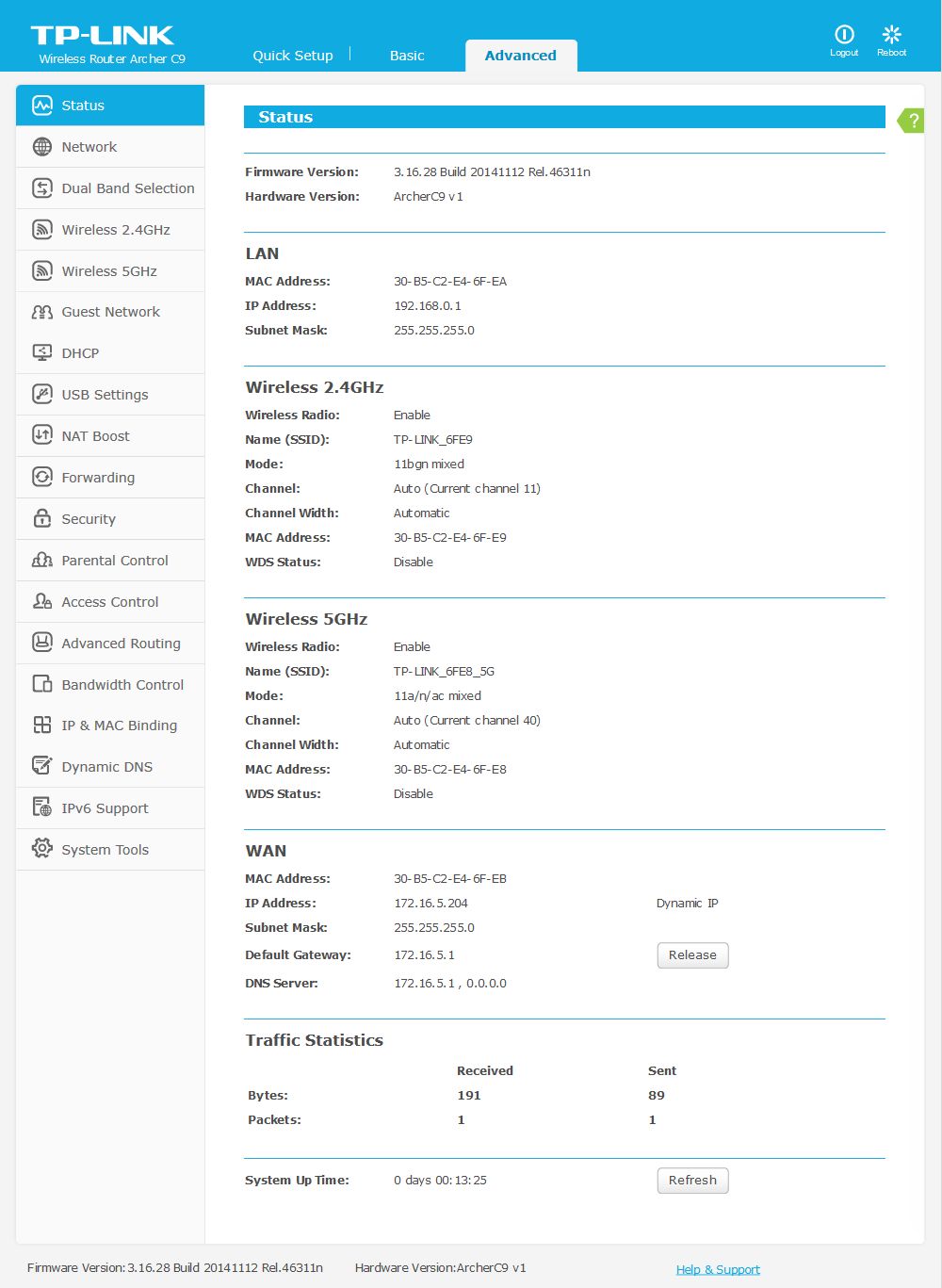This screenshot has height=1288, width=942.
Task: Click the Reboot icon
Action: coord(891,35)
